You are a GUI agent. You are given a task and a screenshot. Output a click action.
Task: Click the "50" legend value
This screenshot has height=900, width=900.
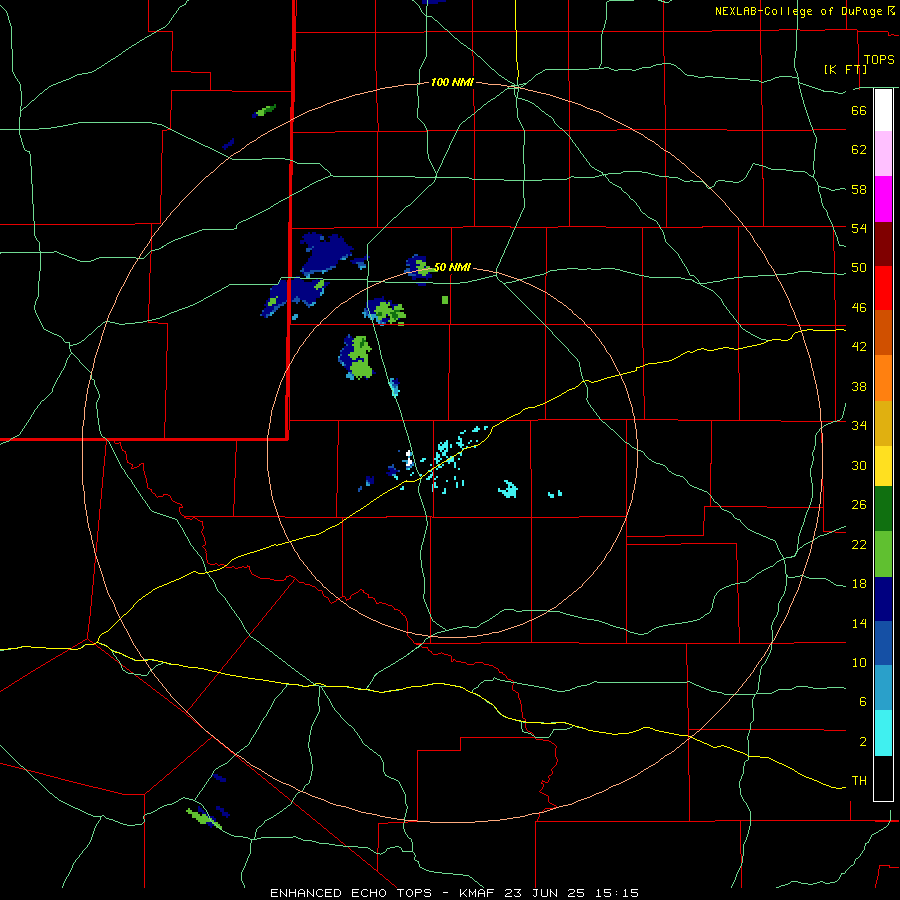click(x=859, y=268)
